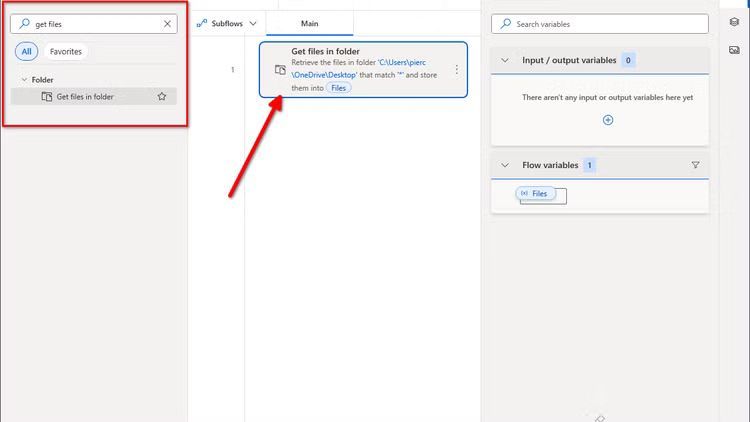Add a new input/output variable with the plus icon
Screen dimensions: 750x422
[x=607, y=120]
